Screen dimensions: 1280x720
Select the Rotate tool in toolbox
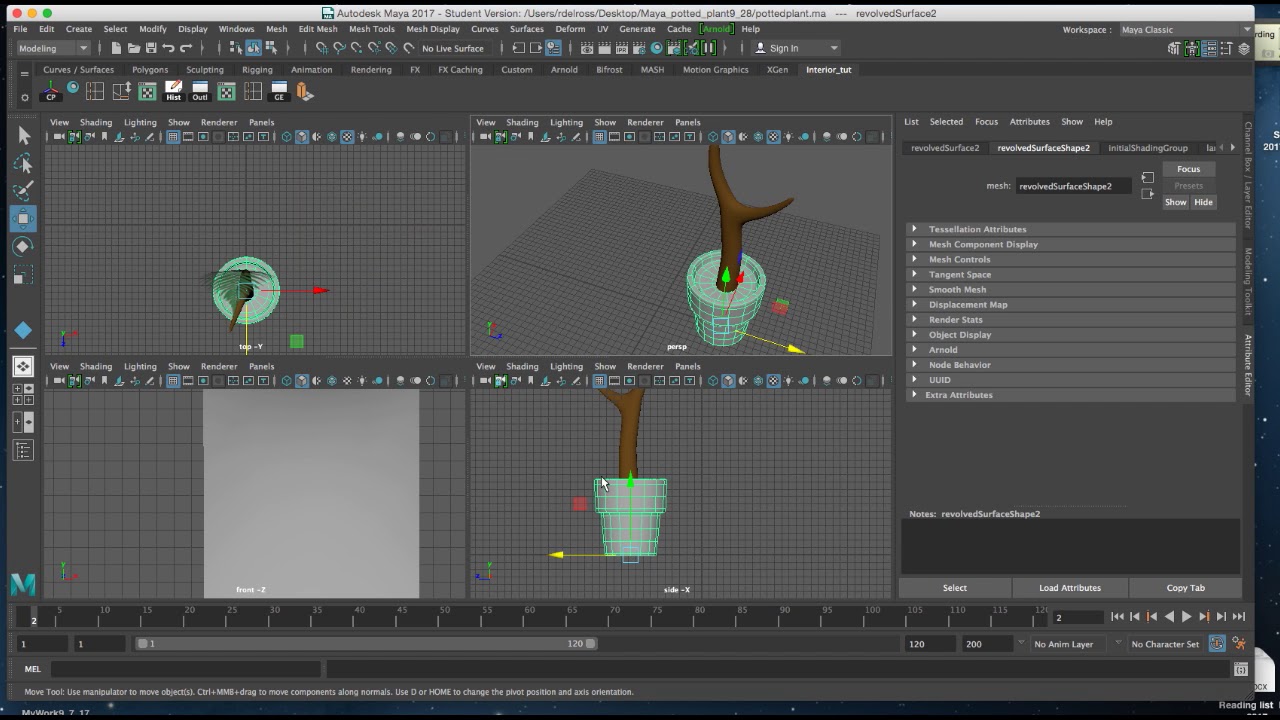click(24, 246)
